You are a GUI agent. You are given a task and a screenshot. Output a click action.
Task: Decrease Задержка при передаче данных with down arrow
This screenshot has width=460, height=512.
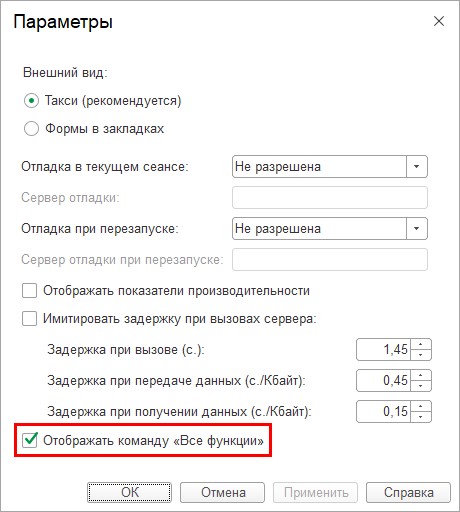pyautogui.click(x=421, y=386)
